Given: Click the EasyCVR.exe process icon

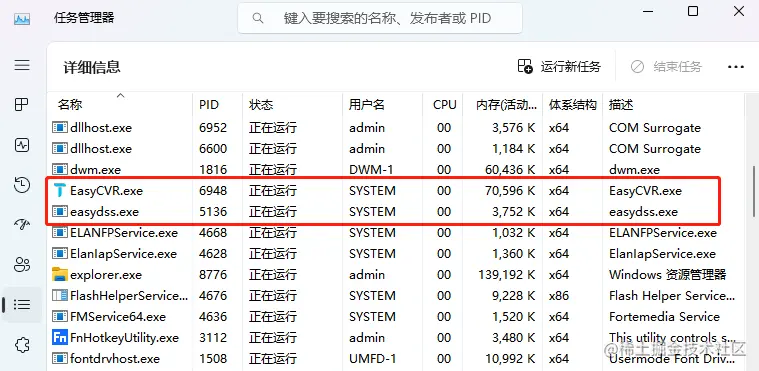Looking at the screenshot, I should 60,191.
